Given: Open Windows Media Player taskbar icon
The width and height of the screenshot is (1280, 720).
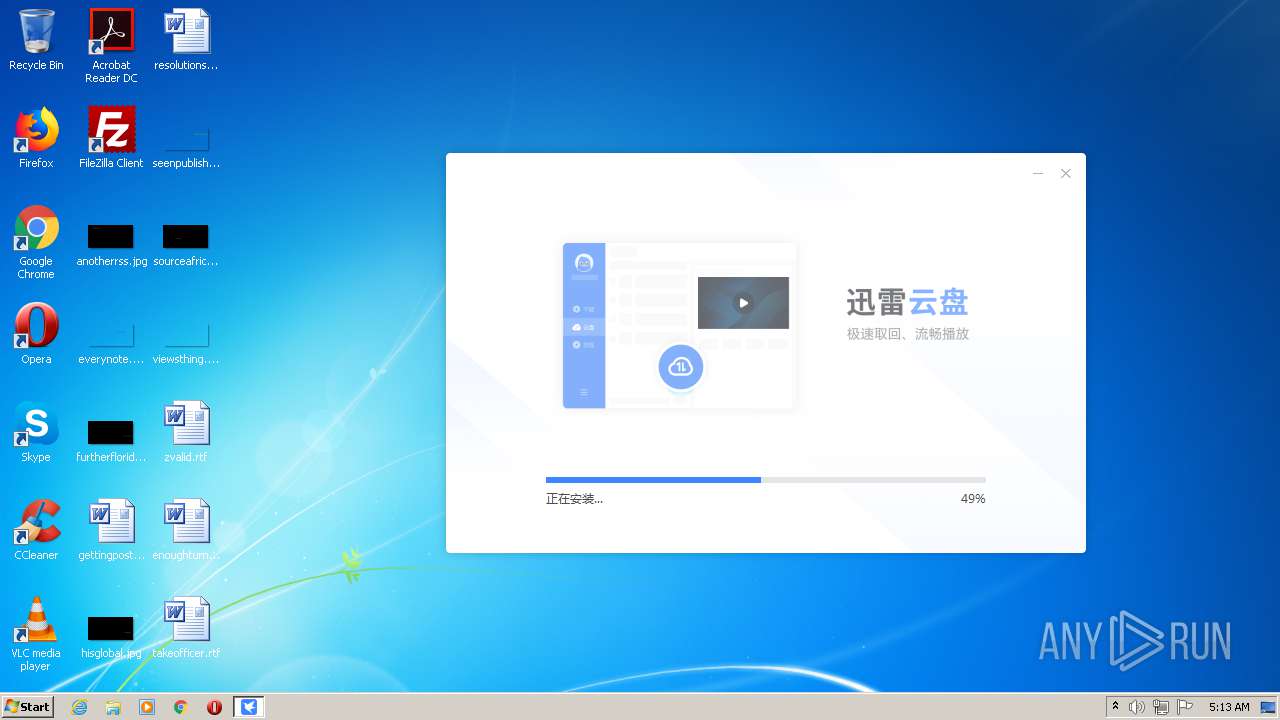Looking at the screenshot, I should (x=147, y=707).
